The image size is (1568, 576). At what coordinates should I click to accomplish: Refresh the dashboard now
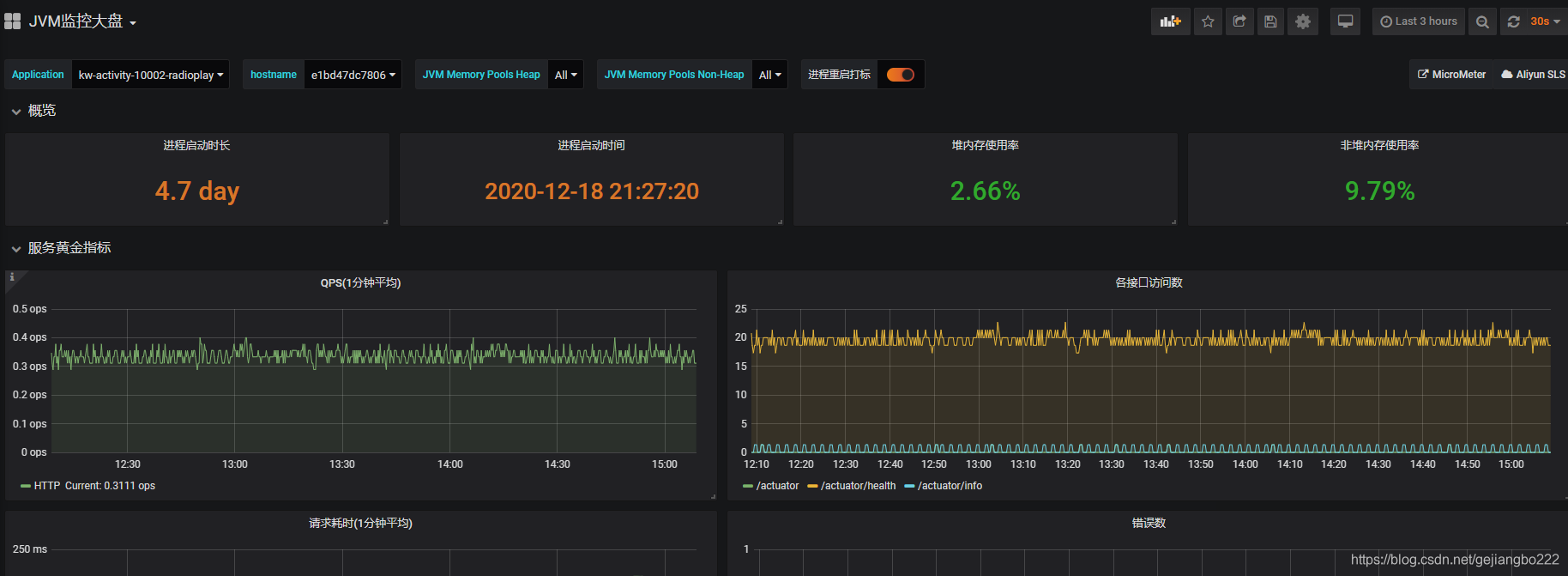tap(1514, 21)
